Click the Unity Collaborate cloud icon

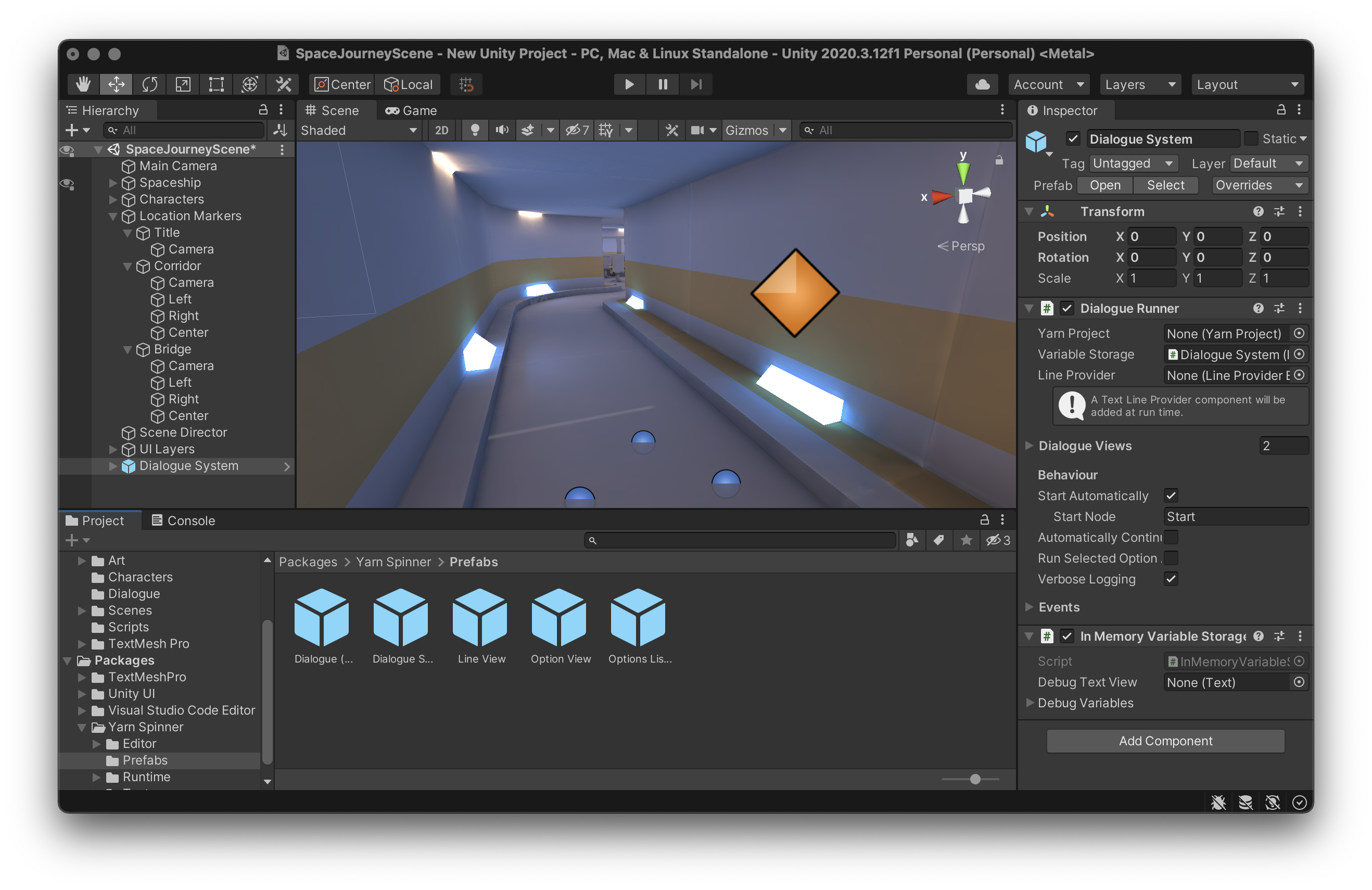coord(982,84)
